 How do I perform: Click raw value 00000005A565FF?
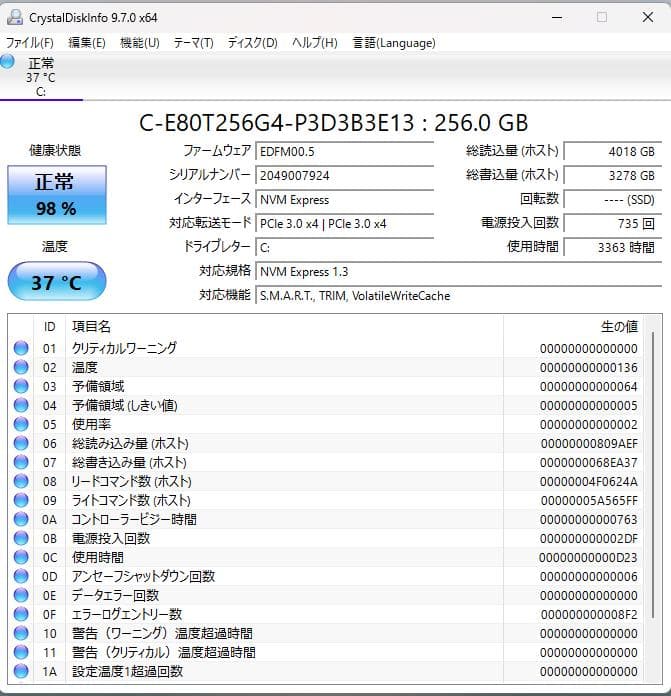point(589,501)
